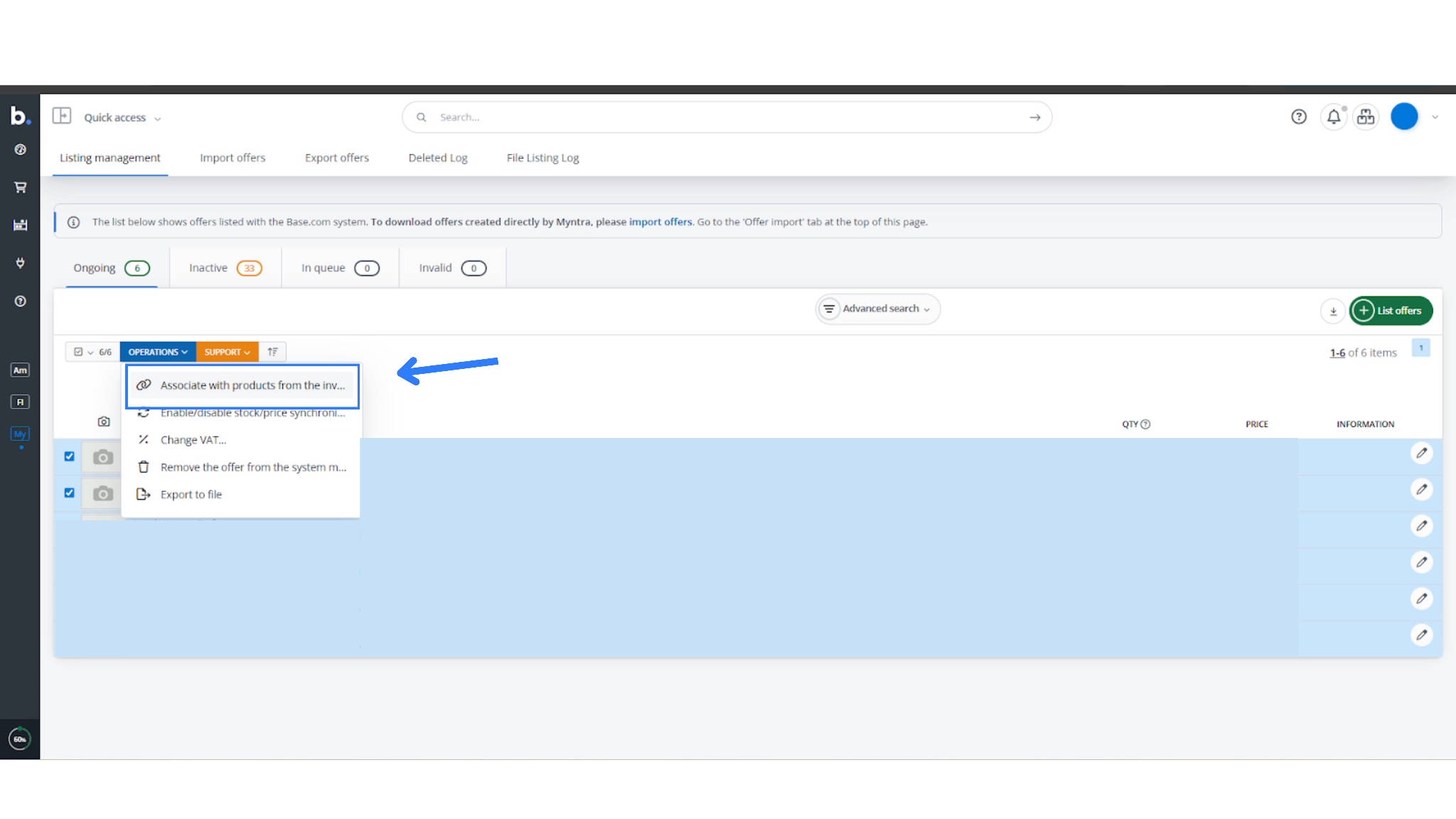Switch to the Inactive tab
Image resolution: width=1456 pixels, height=819 pixels.
(x=225, y=268)
